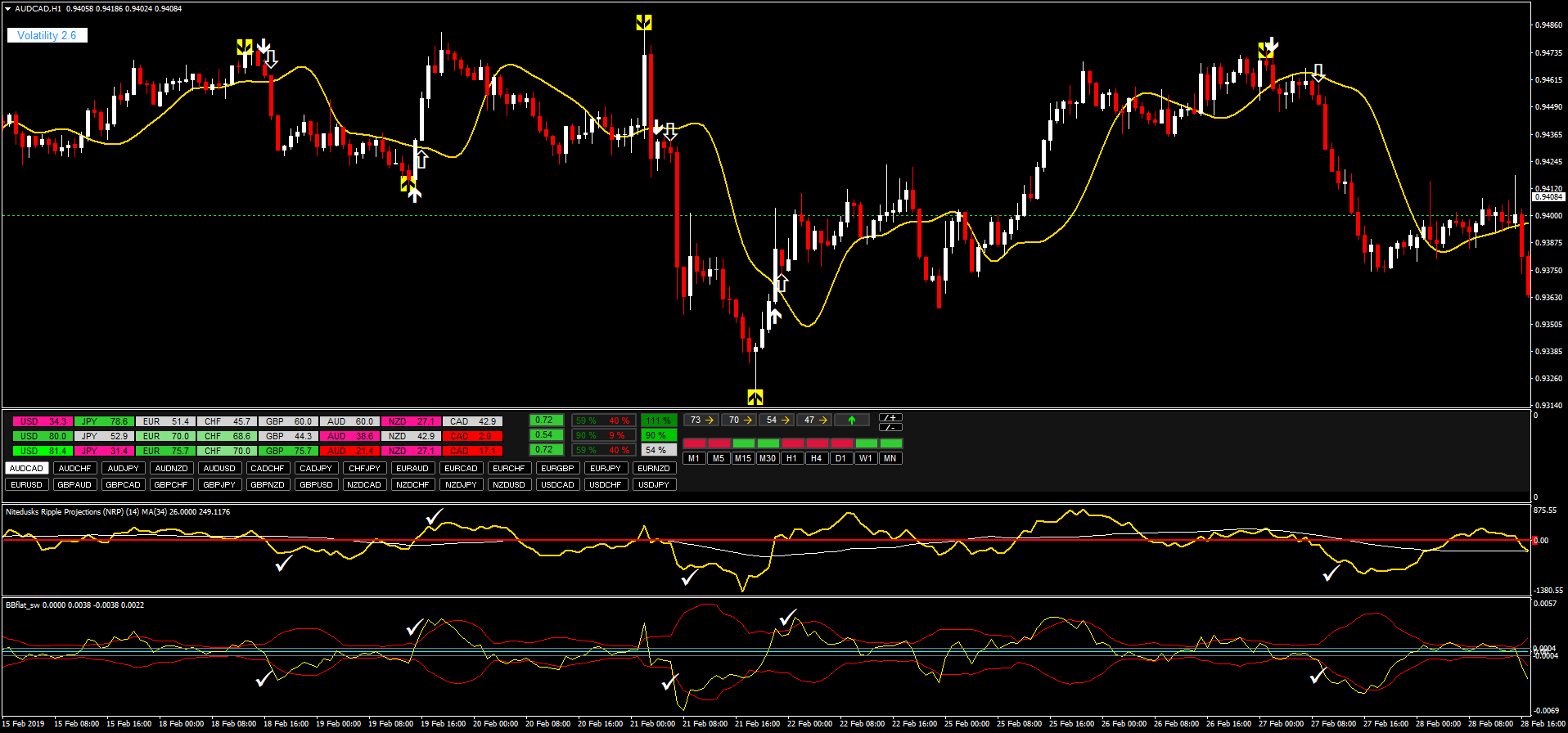This screenshot has width=1568, height=733.
Task: Click the minus zoom button in the dashboard
Action: tap(890, 427)
